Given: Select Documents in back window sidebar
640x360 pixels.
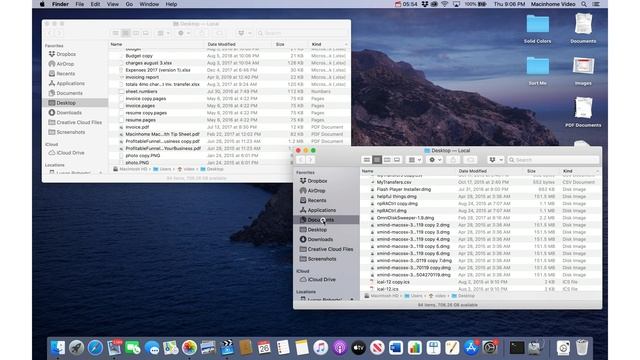Looking at the screenshot, I should point(69,93).
